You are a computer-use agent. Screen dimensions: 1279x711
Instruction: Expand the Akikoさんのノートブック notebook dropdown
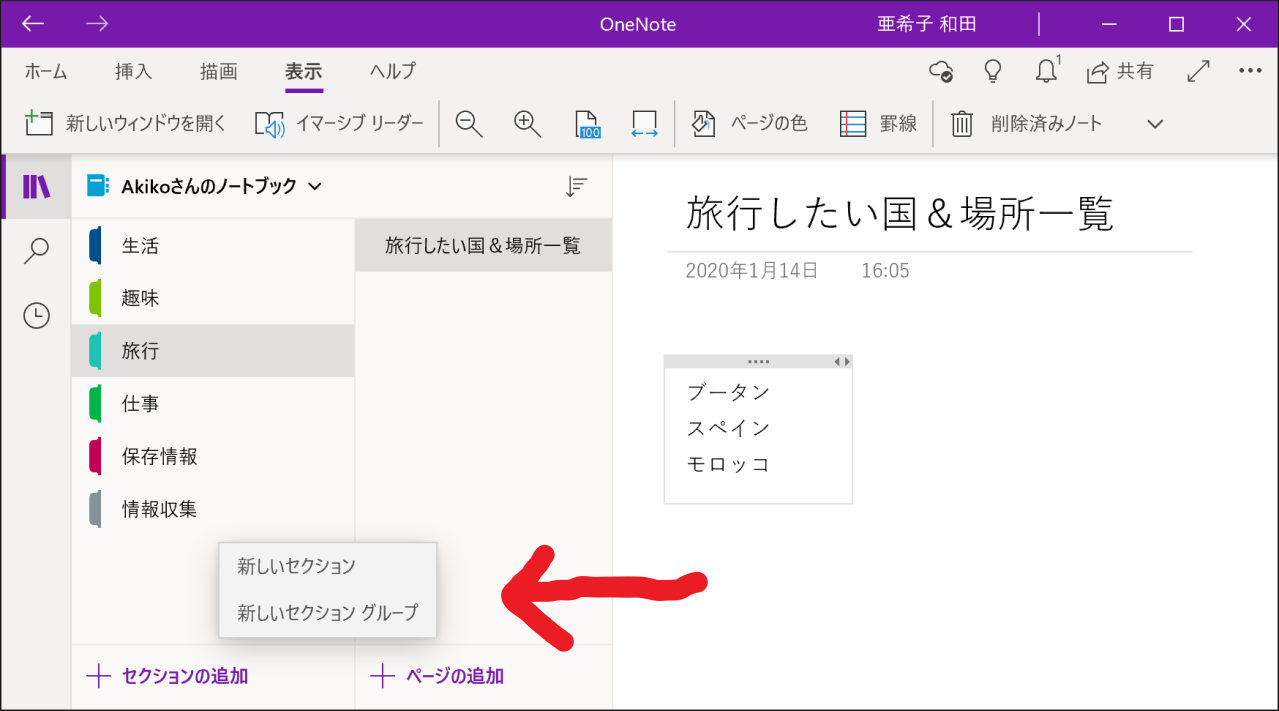coord(315,186)
